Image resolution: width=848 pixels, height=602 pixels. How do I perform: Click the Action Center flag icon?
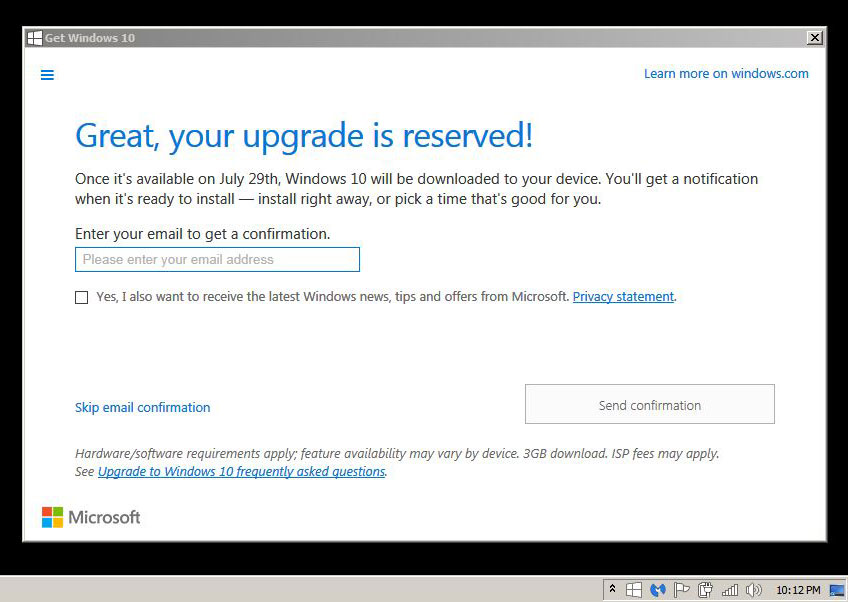pyautogui.click(x=681, y=590)
